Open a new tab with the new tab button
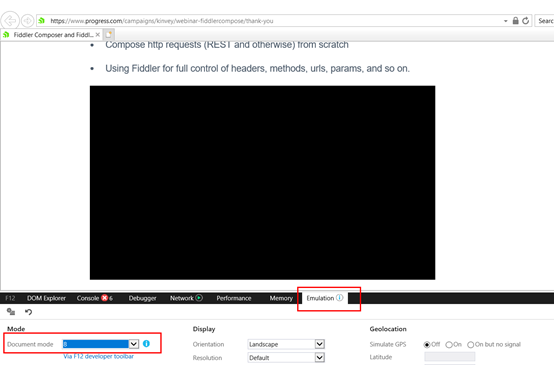This screenshot has height=365, width=554. pos(109,35)
